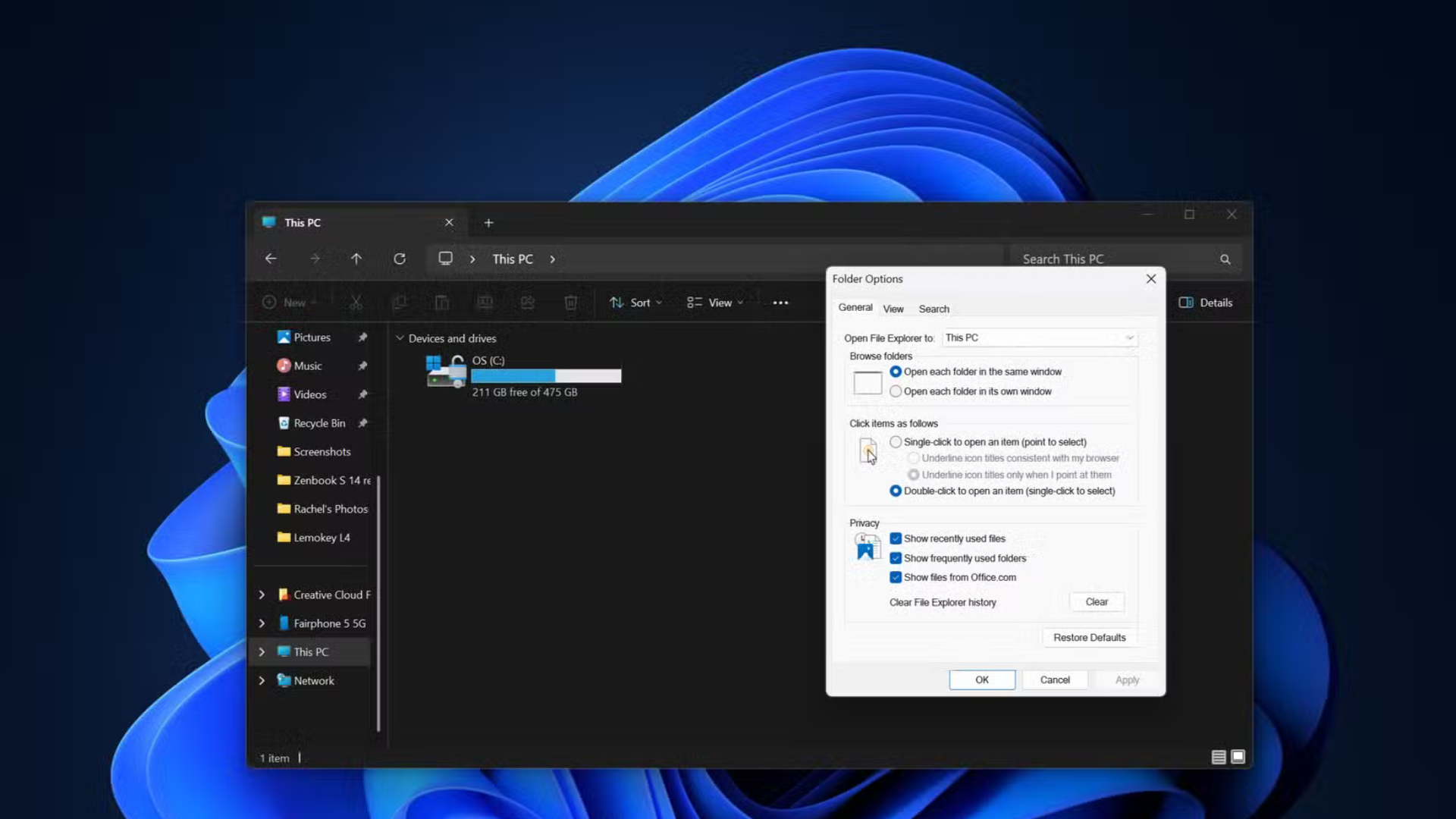Open the Search tab in Folder Options
The height and width of the screenshot is (819, 1456).
(934, 309)
